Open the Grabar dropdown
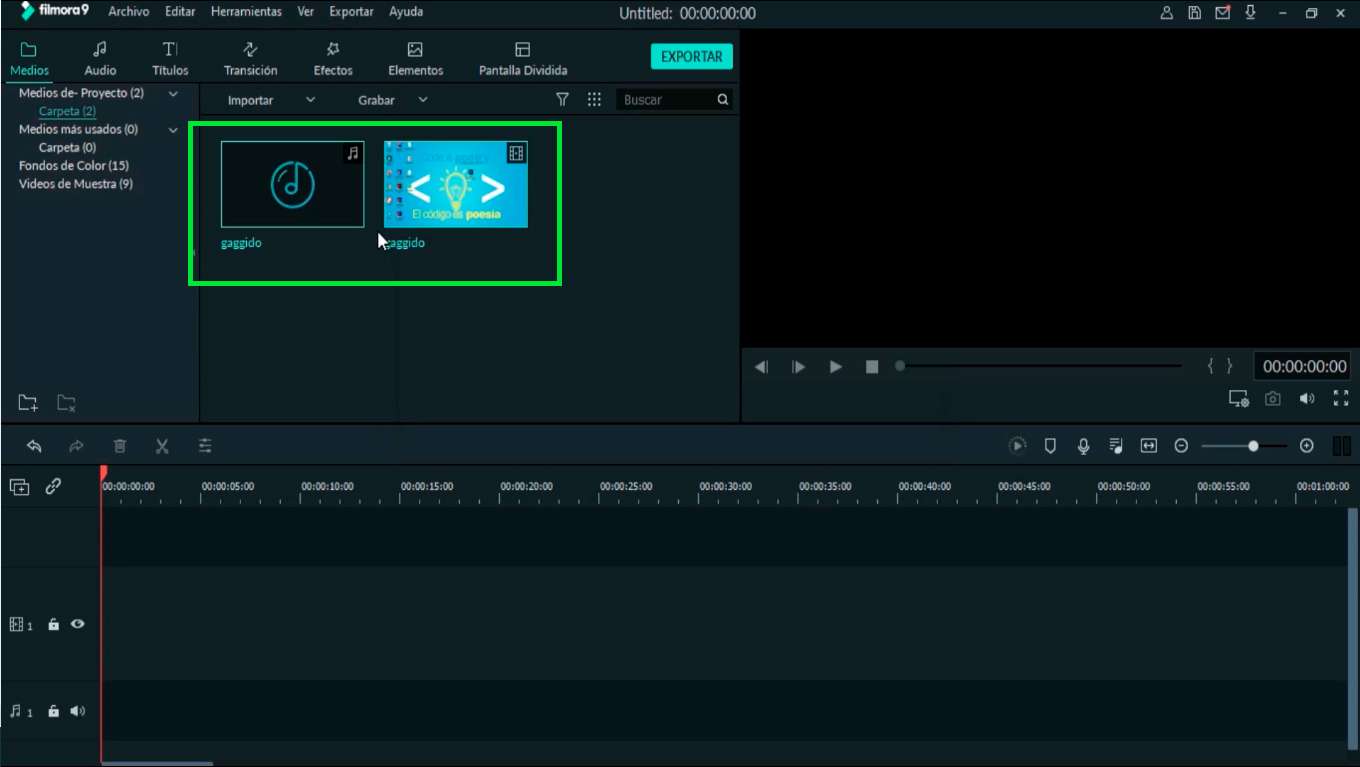This screenshot has height=767, width=1360. (x=393, y=100)
